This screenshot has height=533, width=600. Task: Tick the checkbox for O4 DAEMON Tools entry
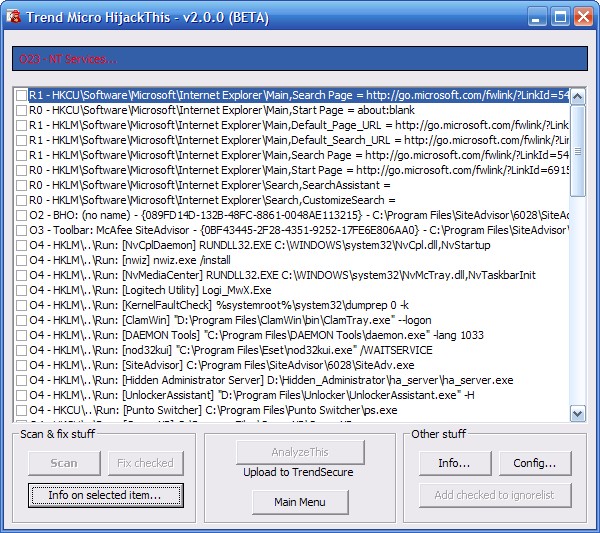pos(21,335)
